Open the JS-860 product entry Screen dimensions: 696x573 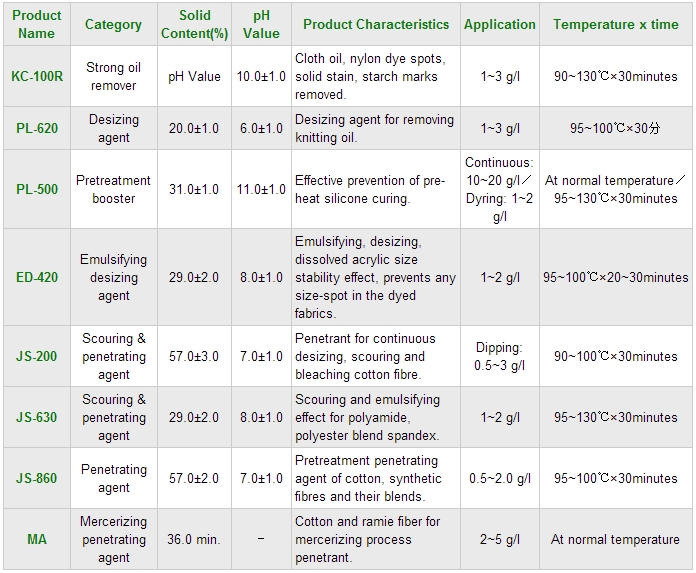(x=37, y=478)
